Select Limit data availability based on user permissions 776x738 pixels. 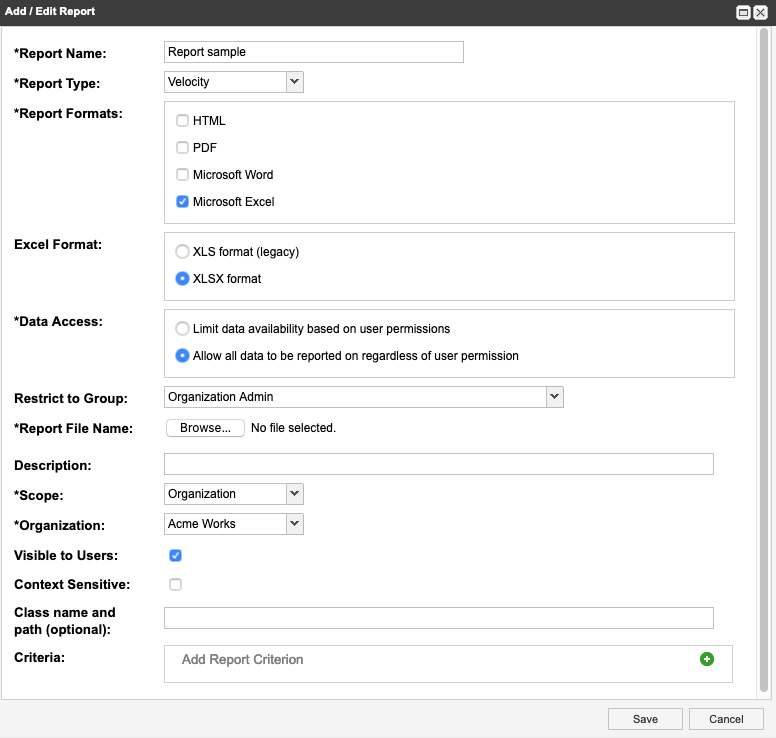(182, 329)
